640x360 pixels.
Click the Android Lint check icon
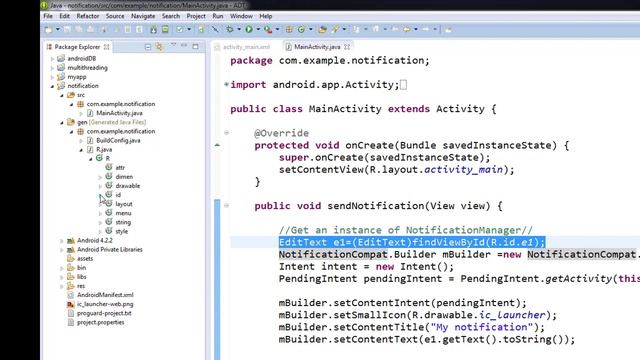(180, 29)
